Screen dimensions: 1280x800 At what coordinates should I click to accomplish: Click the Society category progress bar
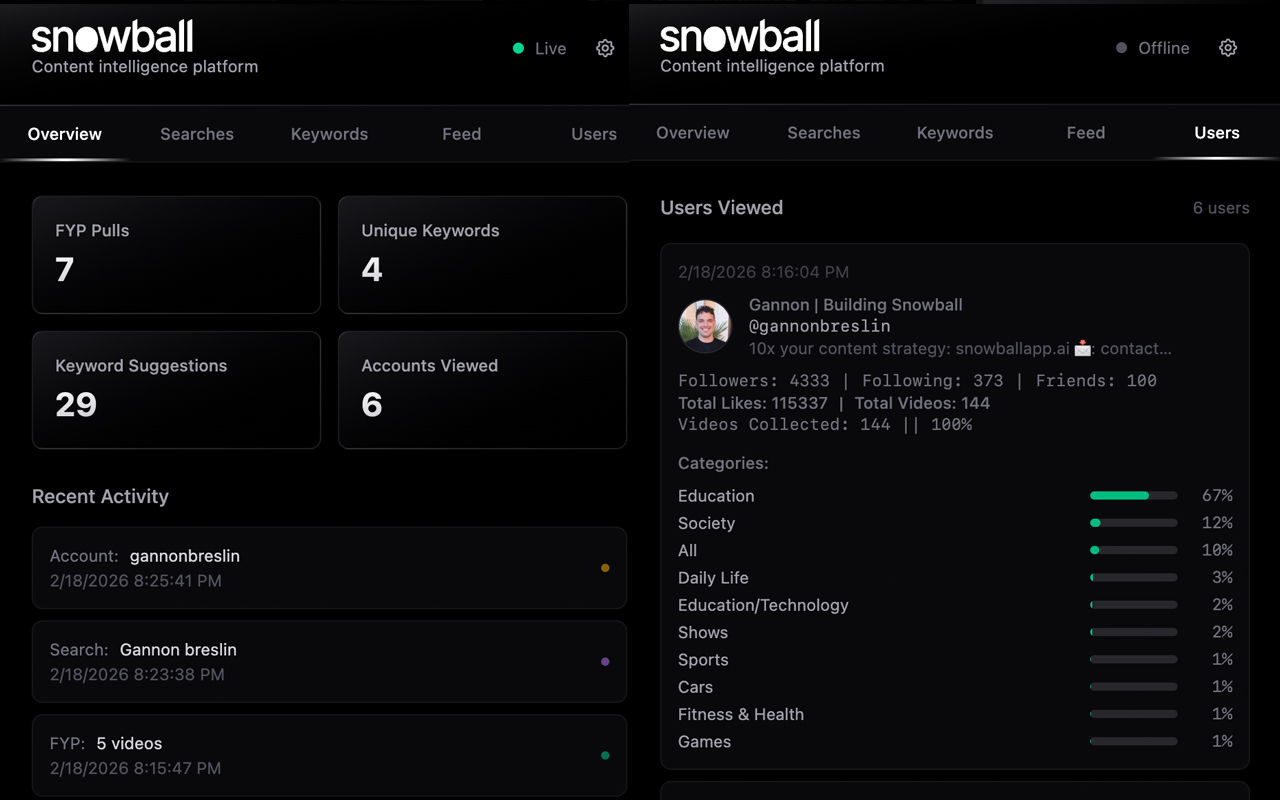(x=1133, y=523)
